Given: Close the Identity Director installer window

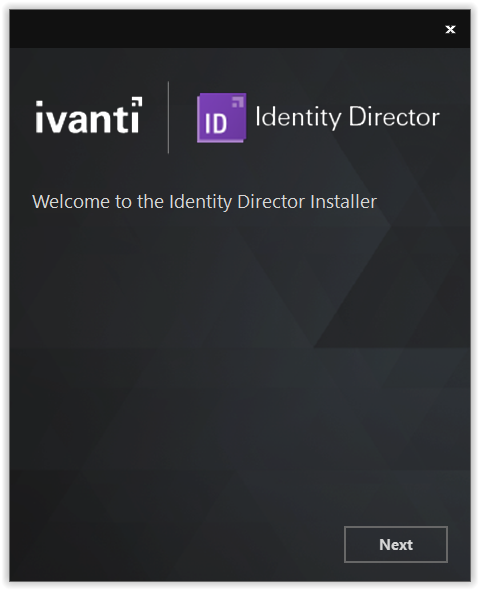Looking at the screenshot, I should pos(450,29).
